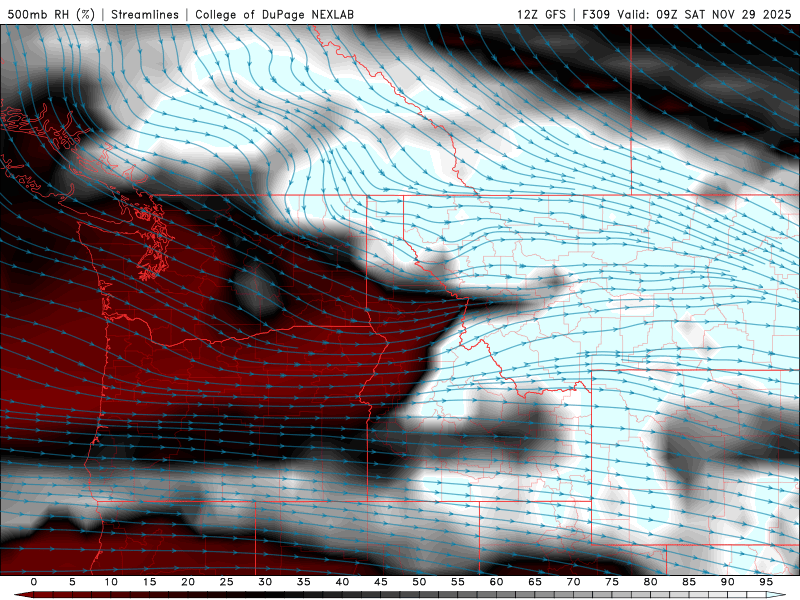Click the colorbar label '15'
This screenshot has height=600, width=800.
click(149, 582)
